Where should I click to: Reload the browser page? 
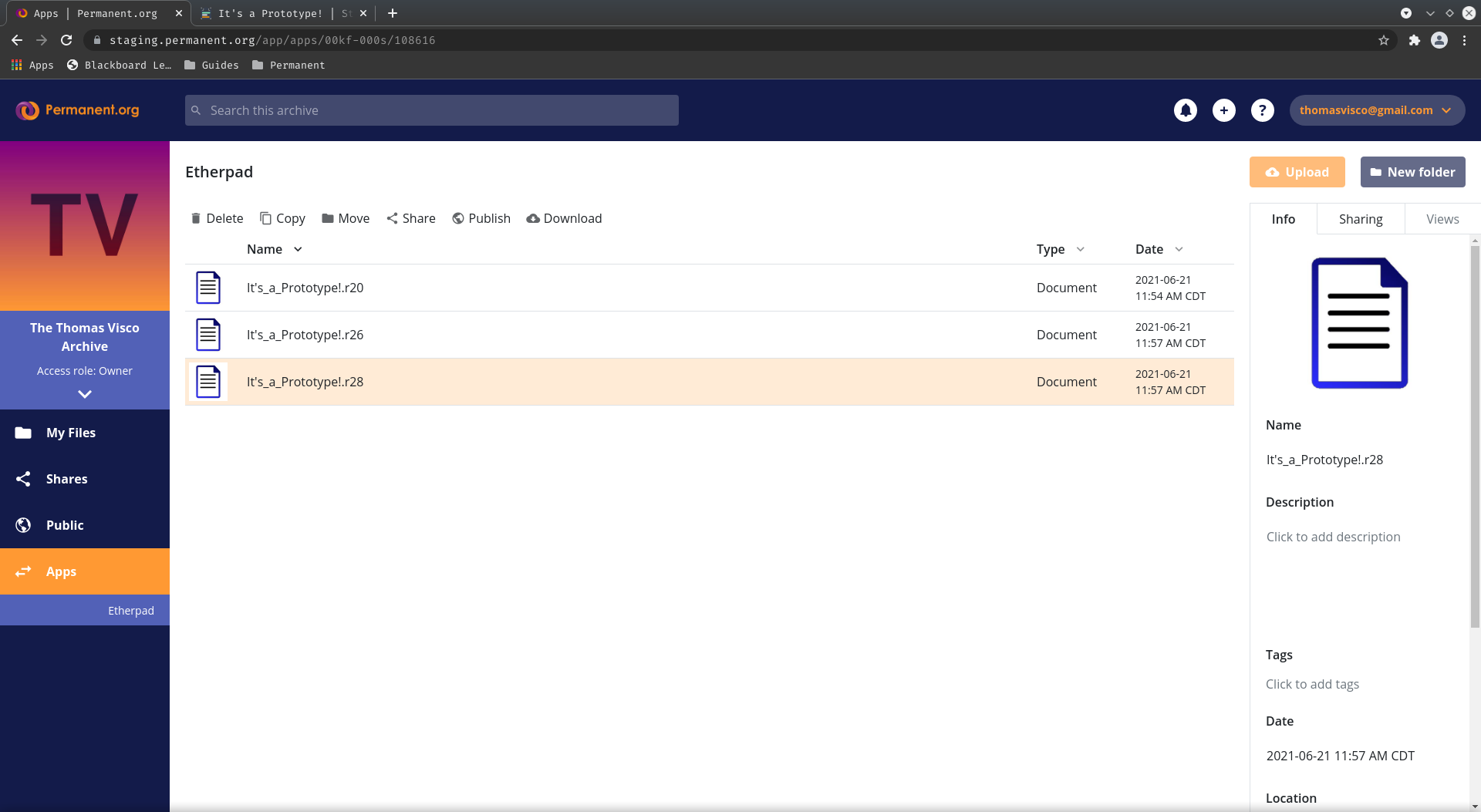[66, 40]
